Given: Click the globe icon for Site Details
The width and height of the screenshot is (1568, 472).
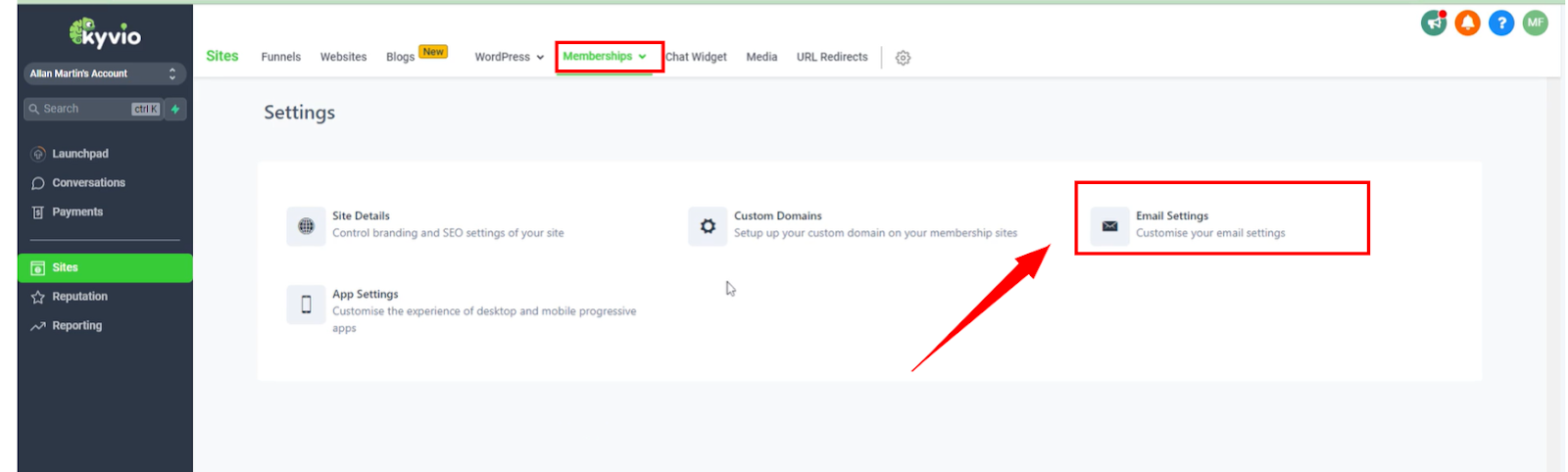Looking at the screenshot, I should [306, 226].
